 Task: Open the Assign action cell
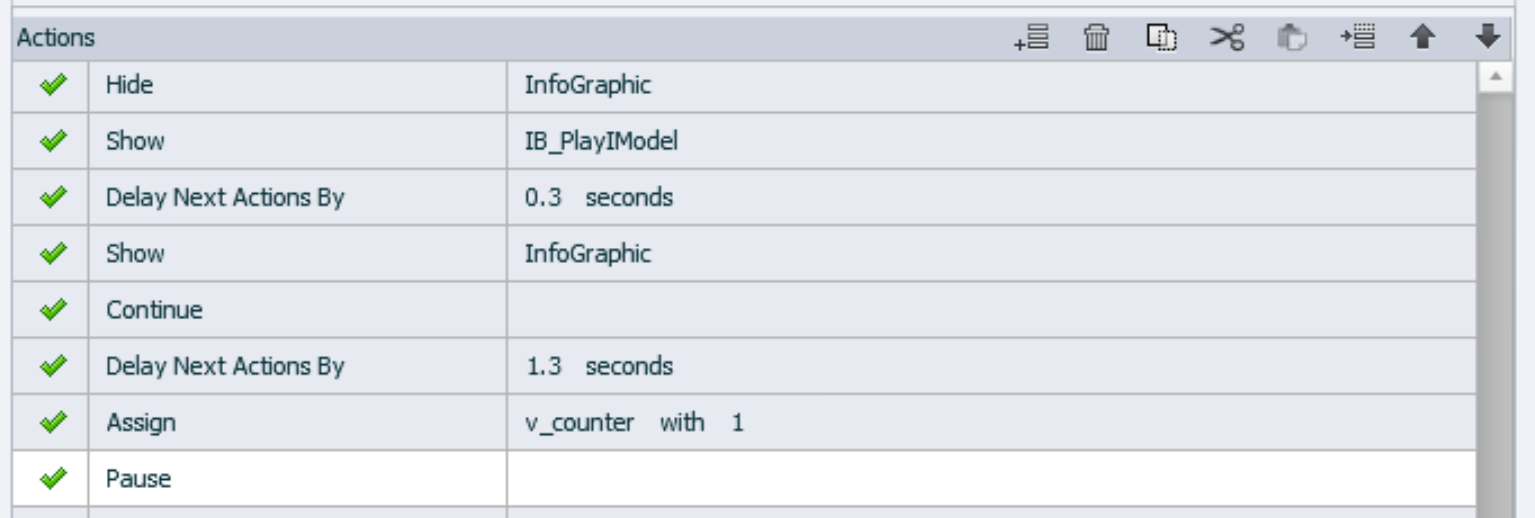coord(141,423)
